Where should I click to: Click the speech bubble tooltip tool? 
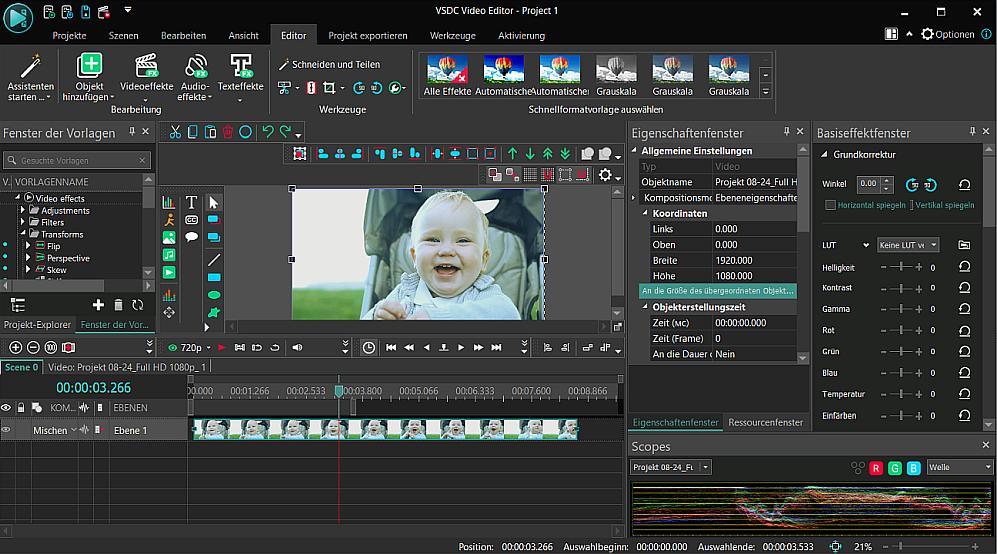click(191, 237)
